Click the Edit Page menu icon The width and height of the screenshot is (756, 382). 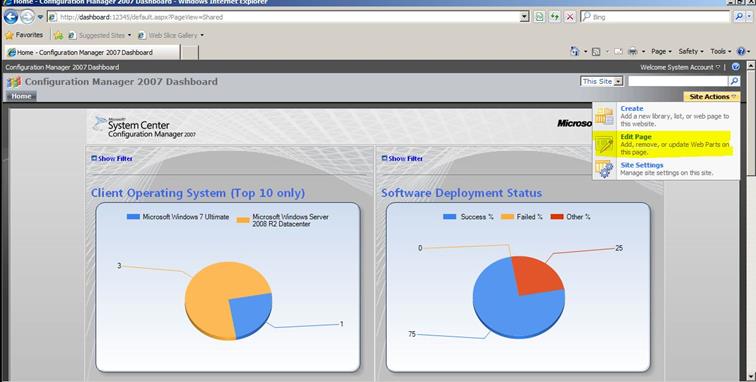(604, 144)
